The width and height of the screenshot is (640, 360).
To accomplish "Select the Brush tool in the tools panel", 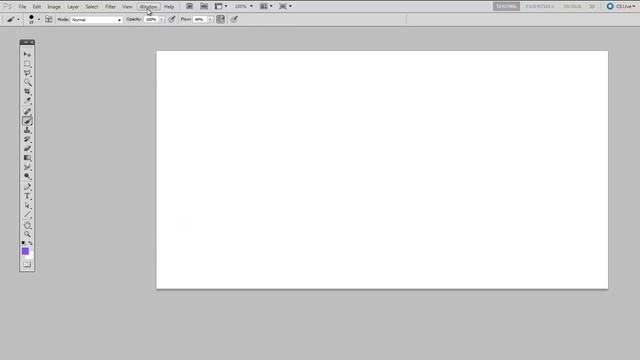I will click(27, 121).
